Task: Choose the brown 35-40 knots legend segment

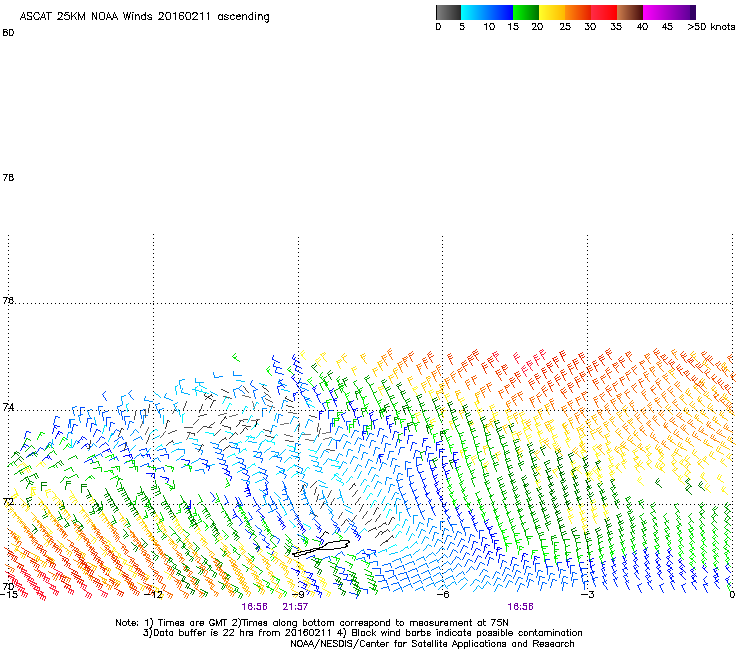Action: click(630, 12)
